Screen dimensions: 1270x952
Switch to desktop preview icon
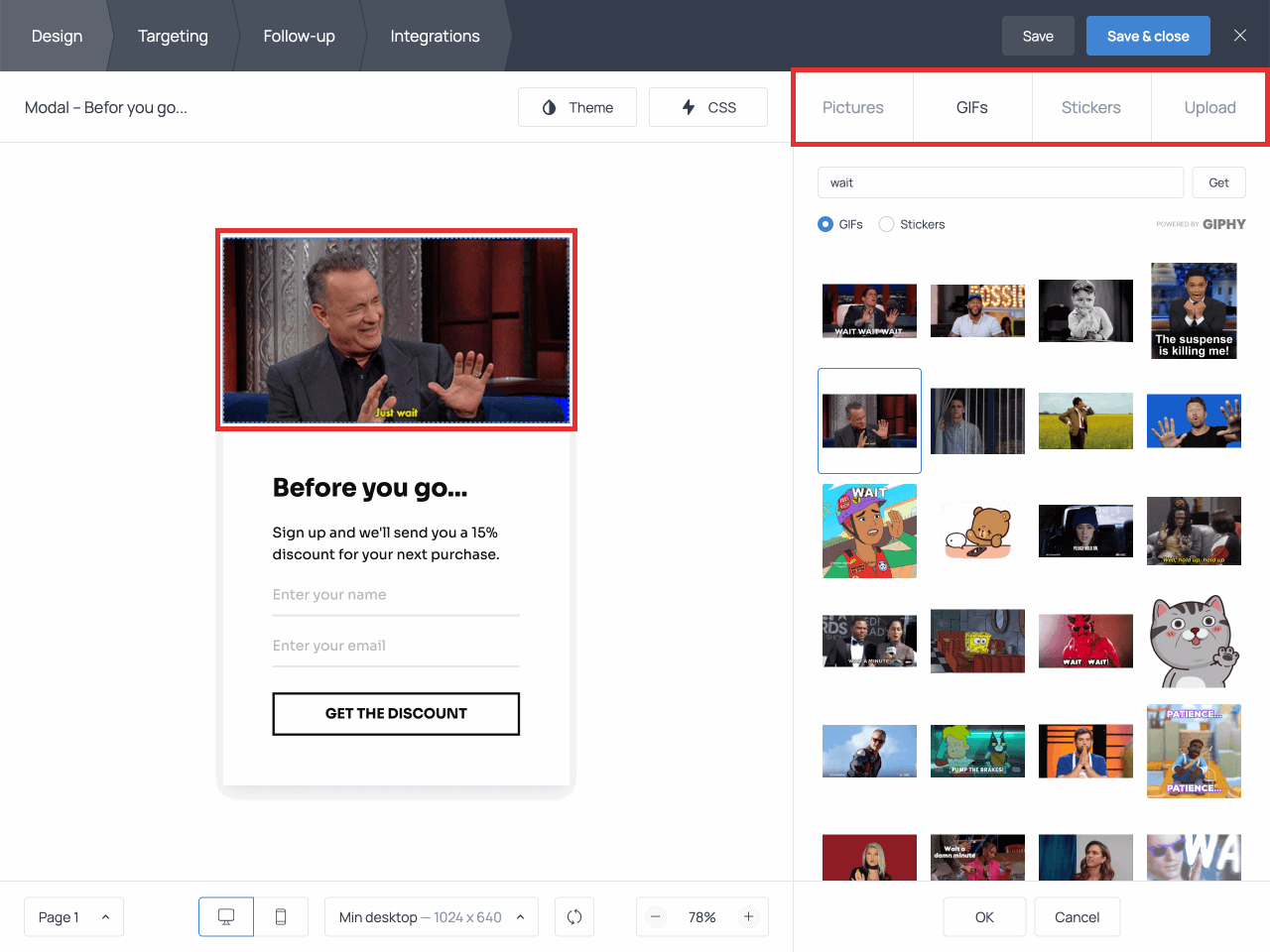click(226, 917)
